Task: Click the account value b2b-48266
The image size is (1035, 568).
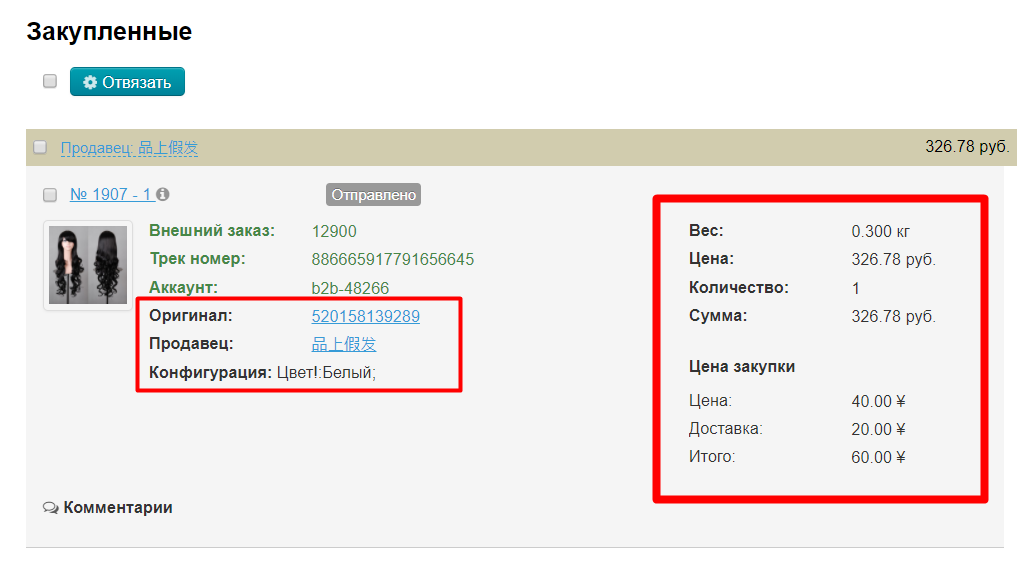Action: tap(350, 288)
